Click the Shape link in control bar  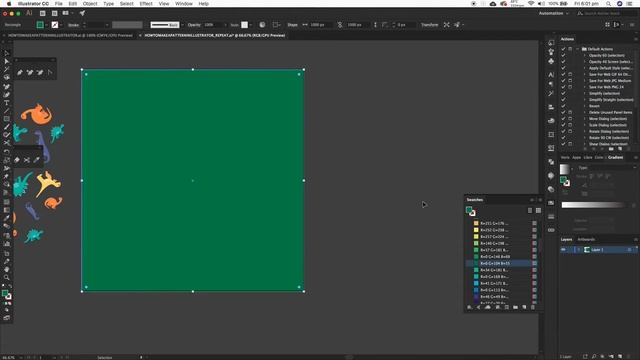tap(292, 25)
